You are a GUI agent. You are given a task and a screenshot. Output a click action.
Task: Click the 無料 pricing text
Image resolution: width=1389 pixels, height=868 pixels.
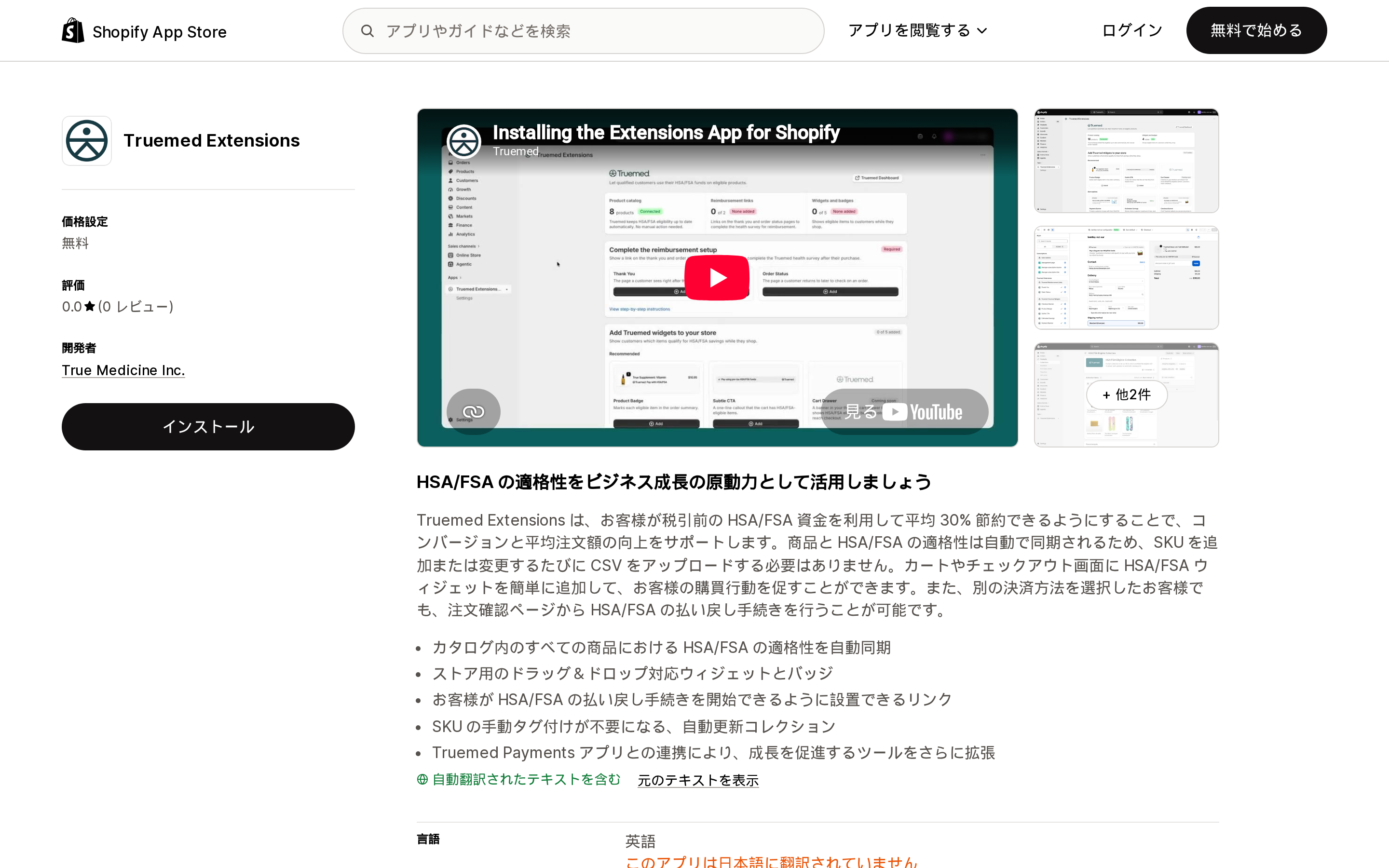[75, 243]
